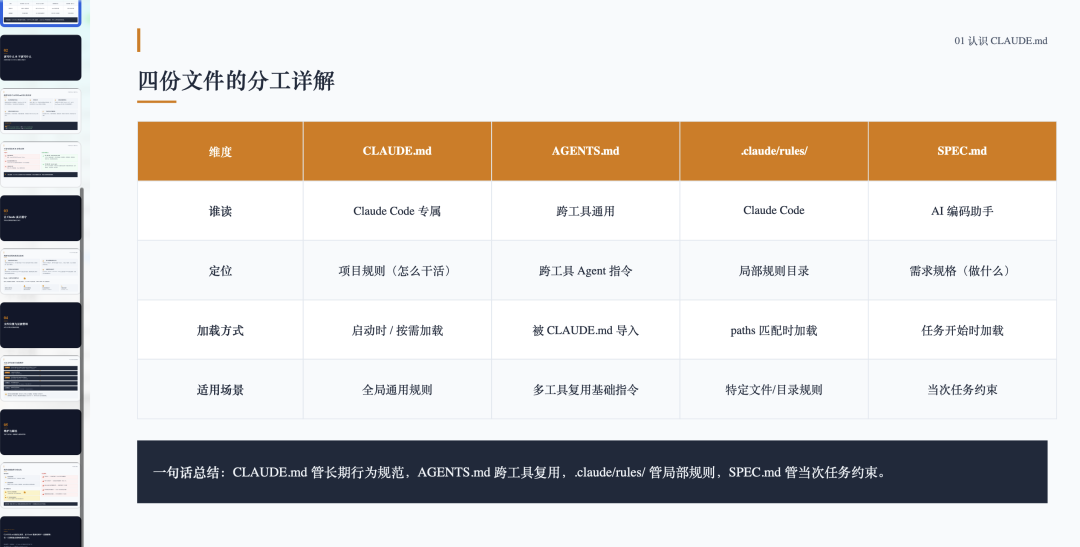Open the dark section slide thumbnail numbered 05

pyautogui.click(x=41, y=432)
